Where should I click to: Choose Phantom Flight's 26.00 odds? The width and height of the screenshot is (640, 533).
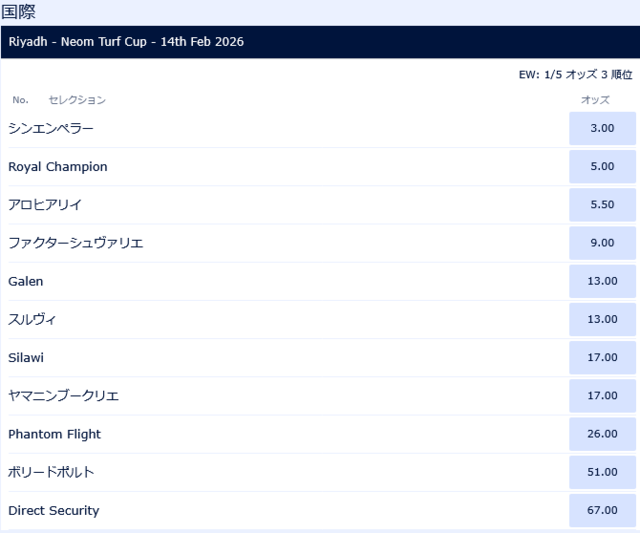(602, 434)
